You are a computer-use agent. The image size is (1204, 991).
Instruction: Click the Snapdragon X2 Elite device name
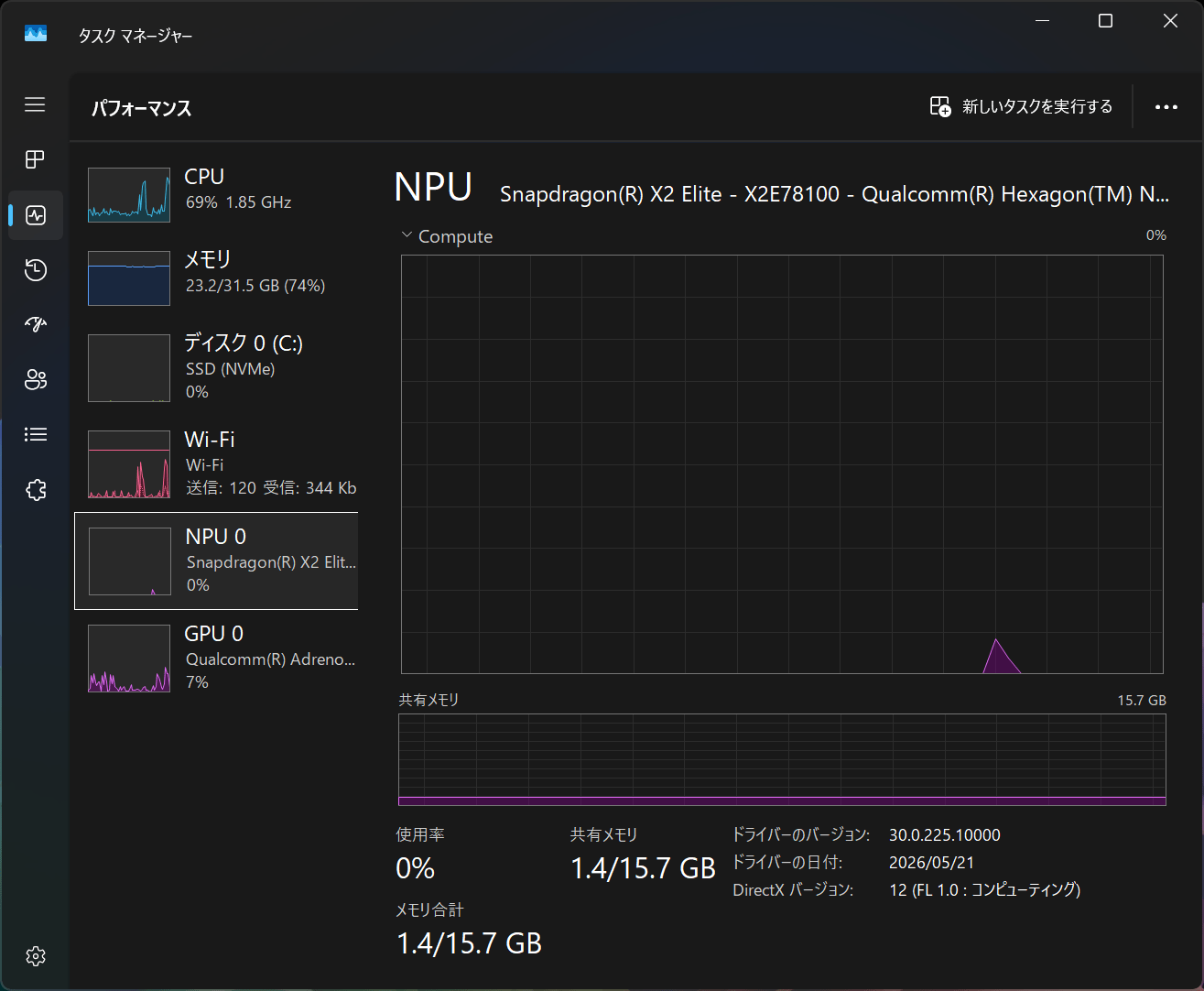(834, 194)
